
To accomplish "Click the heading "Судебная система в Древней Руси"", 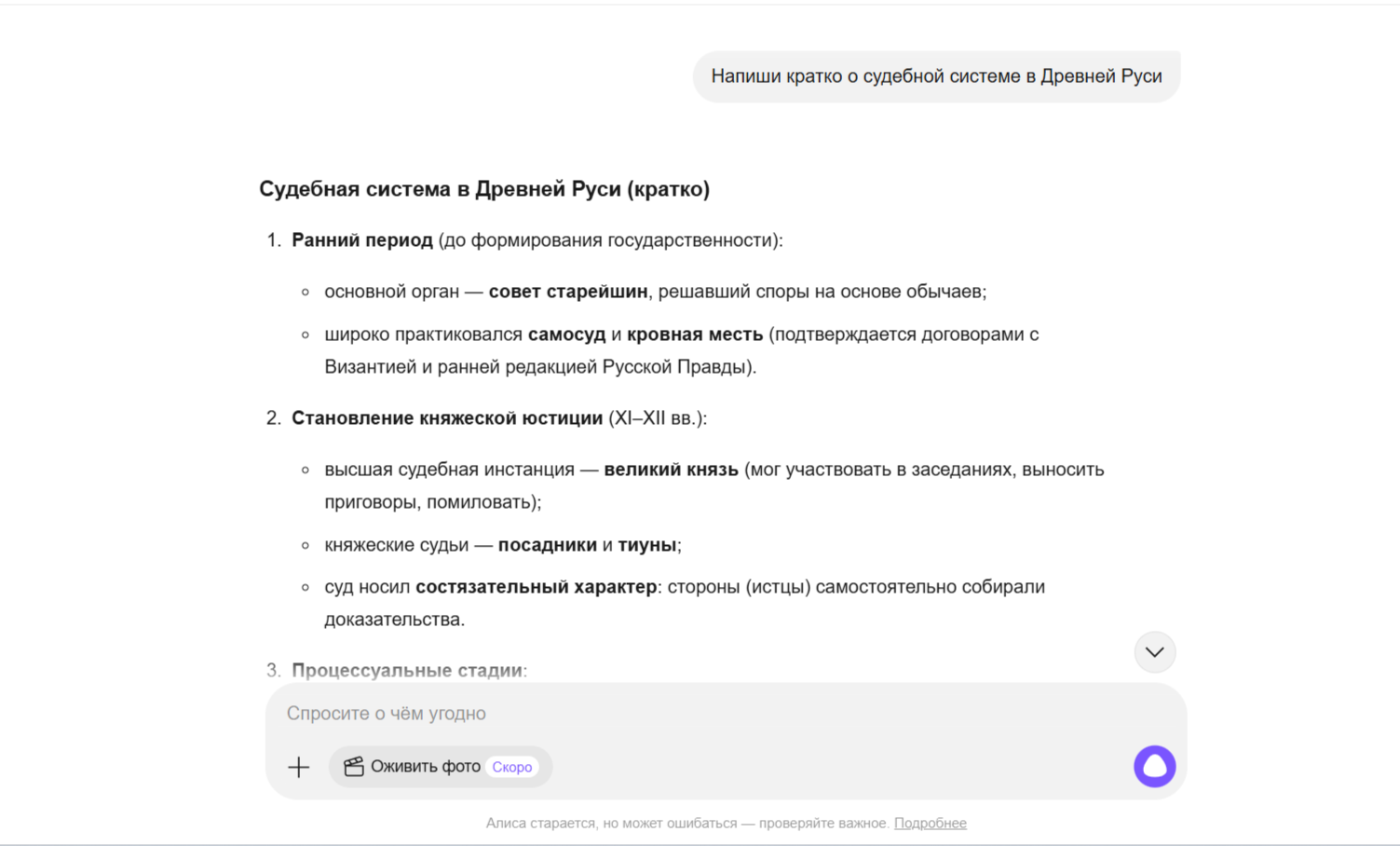I will pos(483,189).
